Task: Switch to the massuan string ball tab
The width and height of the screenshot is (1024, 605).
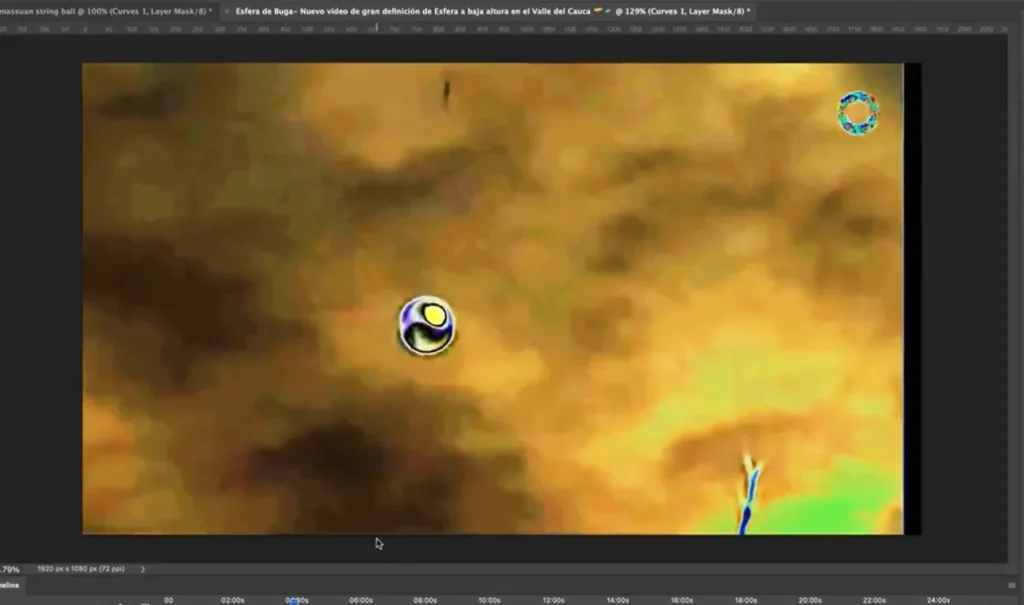Action: 108,11
